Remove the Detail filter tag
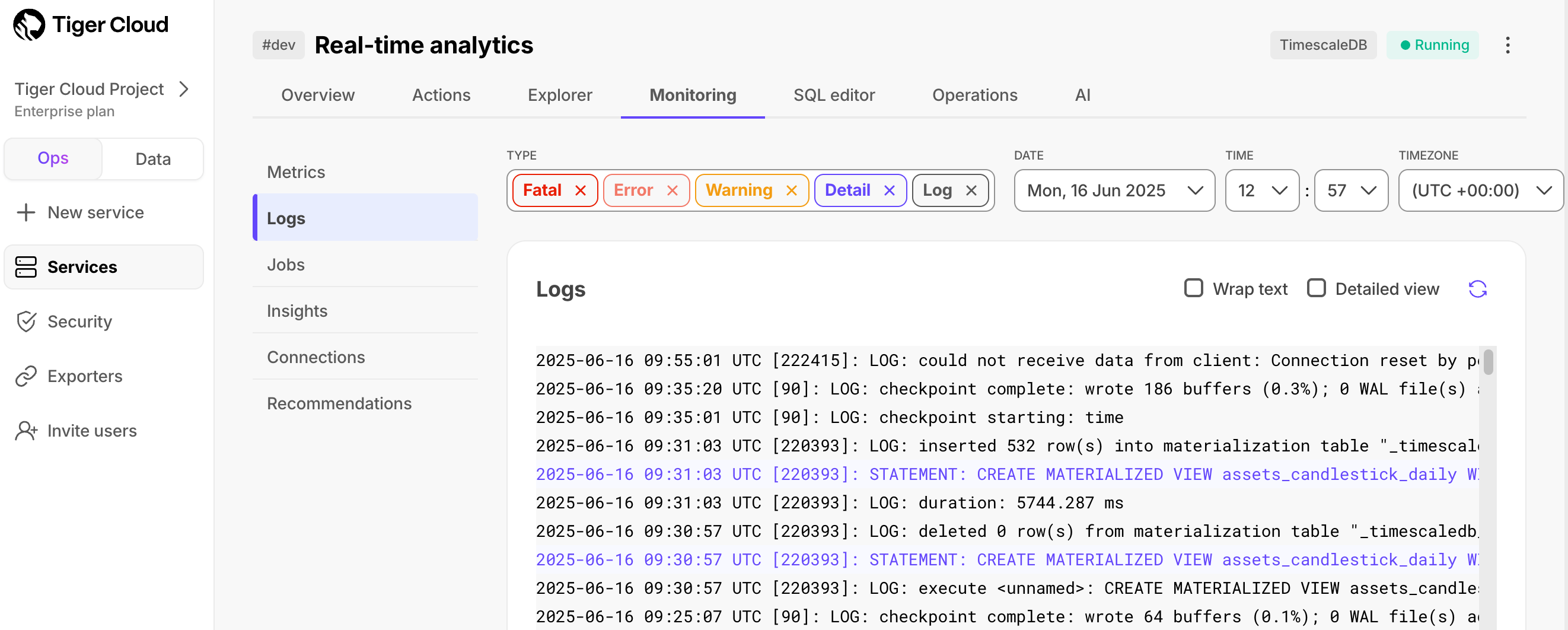 point(890,190)
